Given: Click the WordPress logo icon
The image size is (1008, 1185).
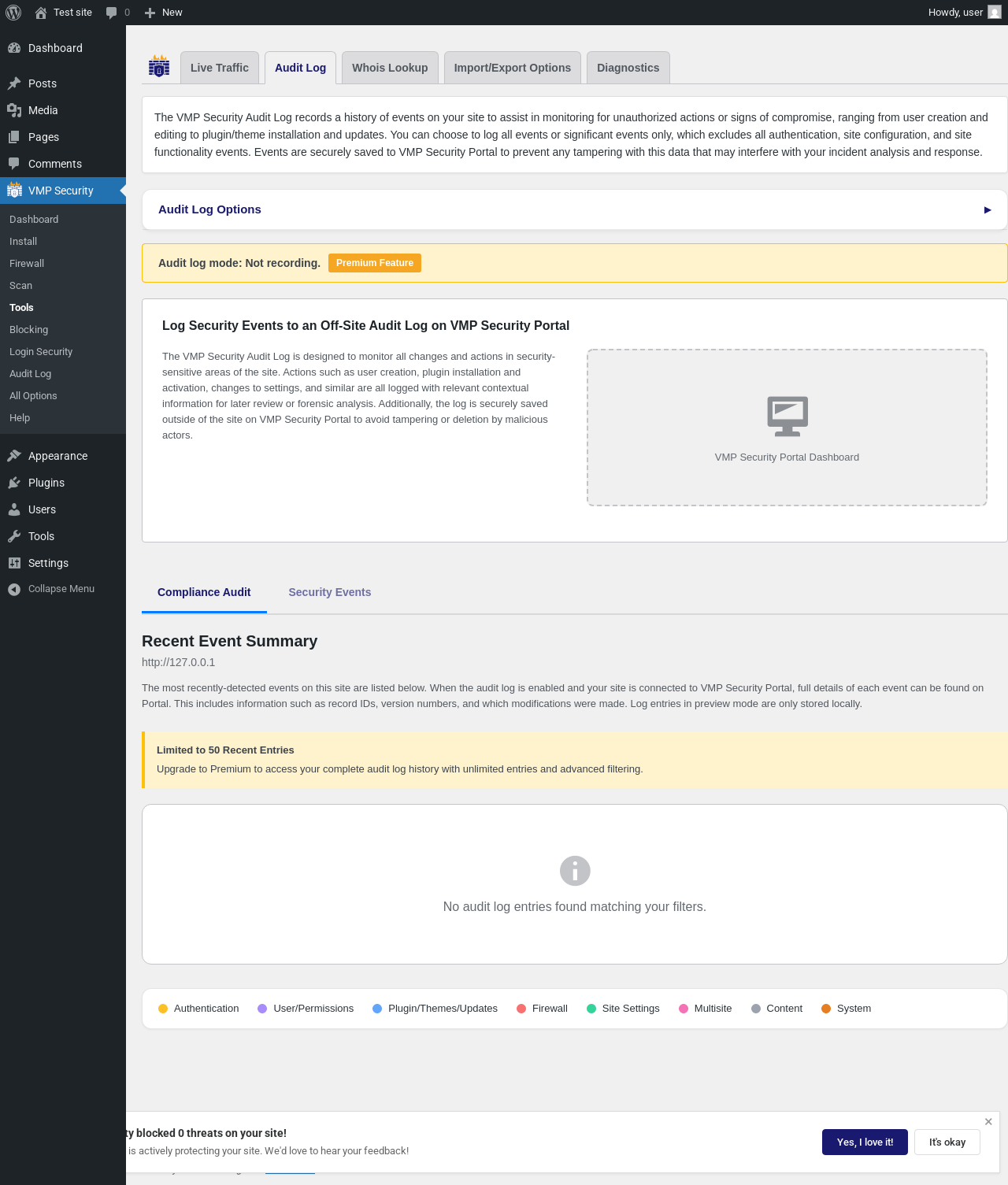Looking at the screenshot, I should point(13,13).
